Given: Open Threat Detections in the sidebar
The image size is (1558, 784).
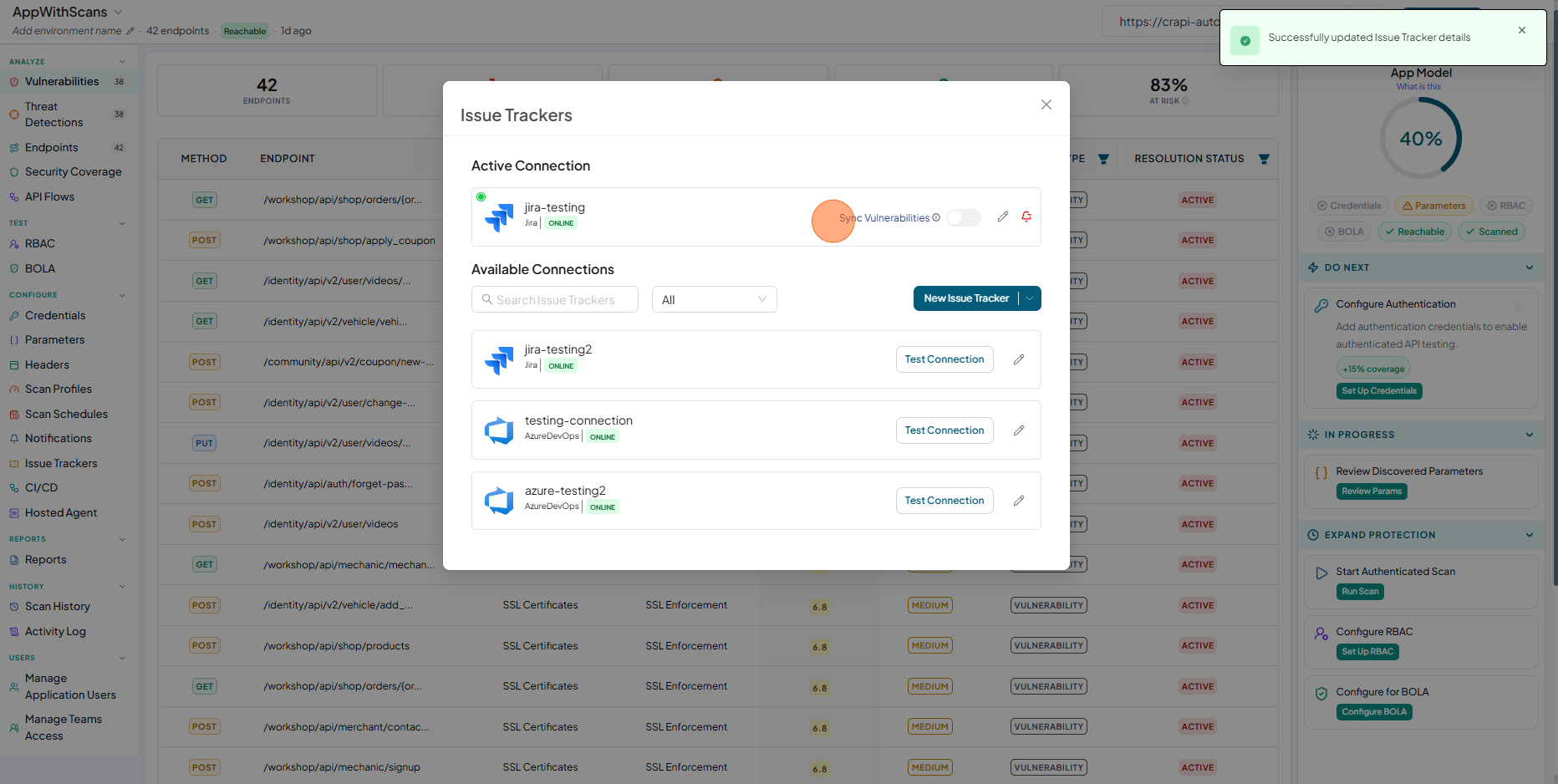Looking at the screenshot, I should pos(53,115).
